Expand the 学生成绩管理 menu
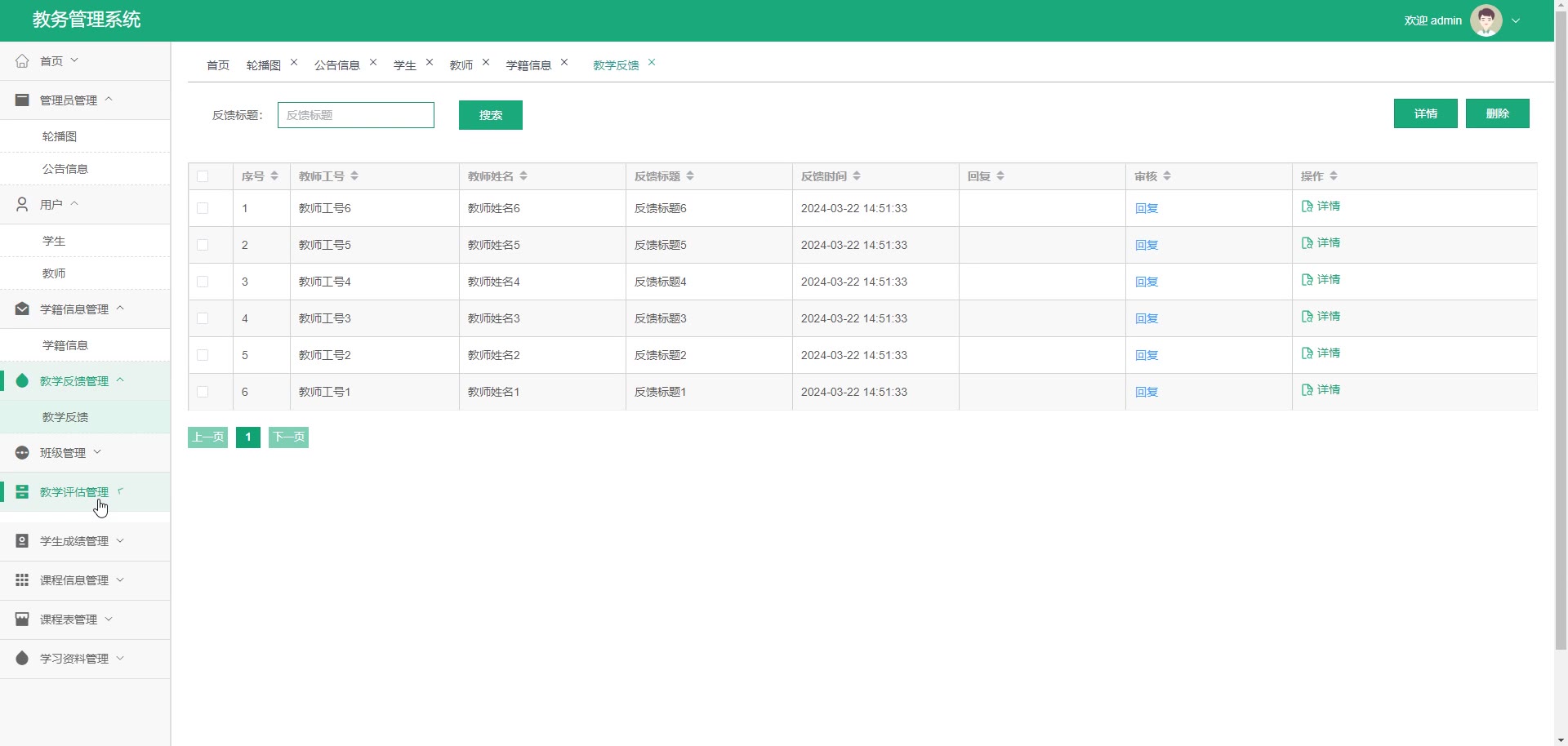The height and width of the screenshot is (746, 1568). (x=73, y=541)
